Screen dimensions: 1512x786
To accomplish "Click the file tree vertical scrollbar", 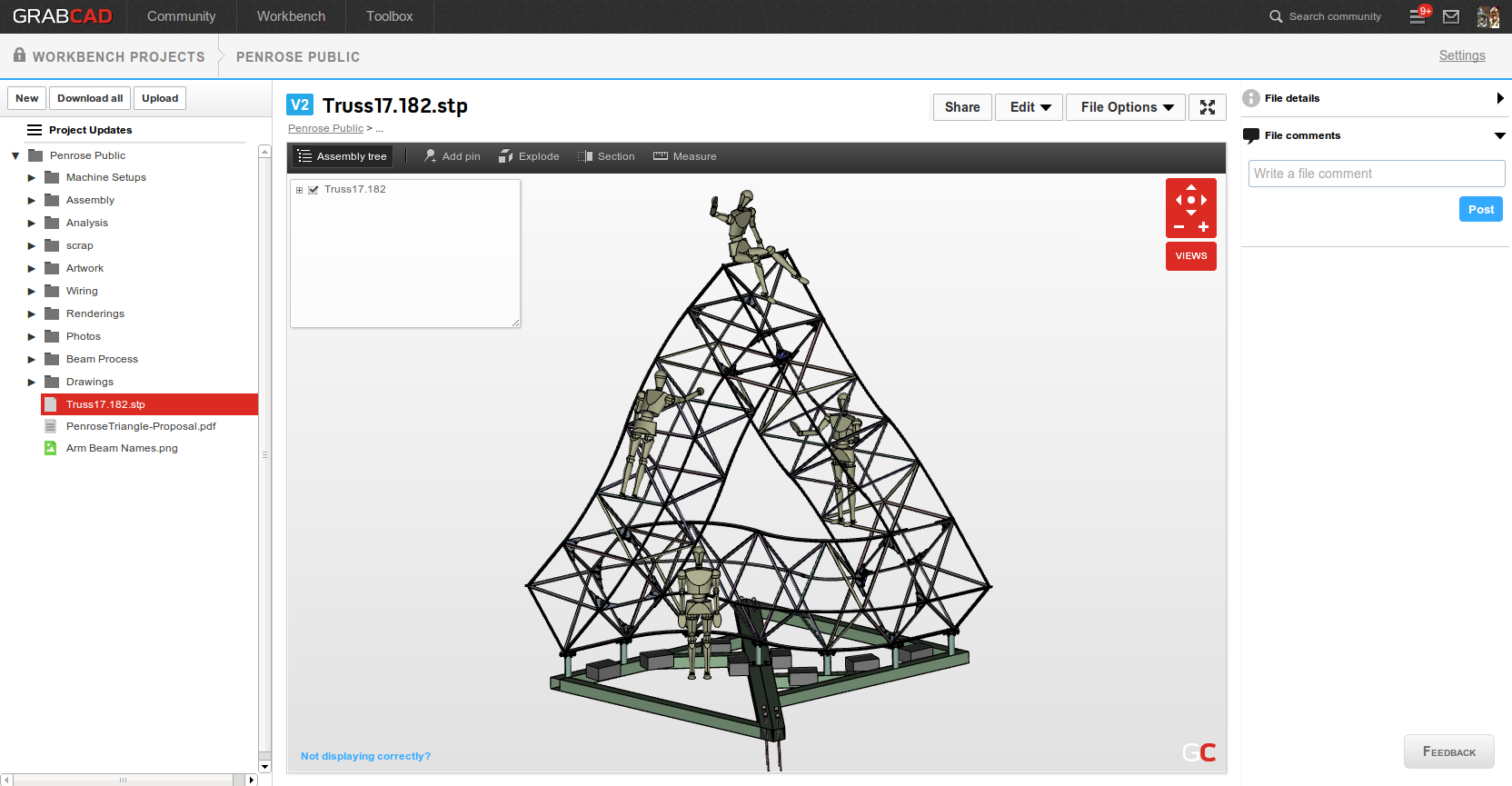I will click(x=264, y=454).
